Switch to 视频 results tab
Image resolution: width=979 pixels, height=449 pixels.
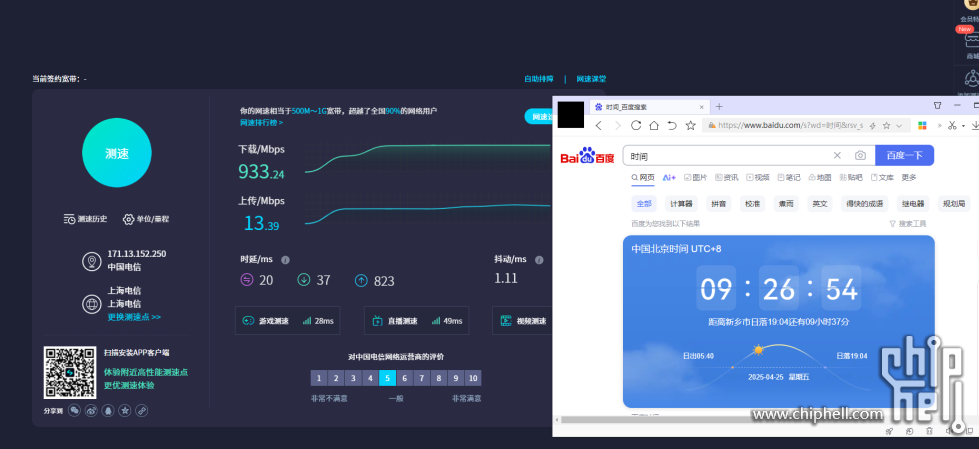758,177
